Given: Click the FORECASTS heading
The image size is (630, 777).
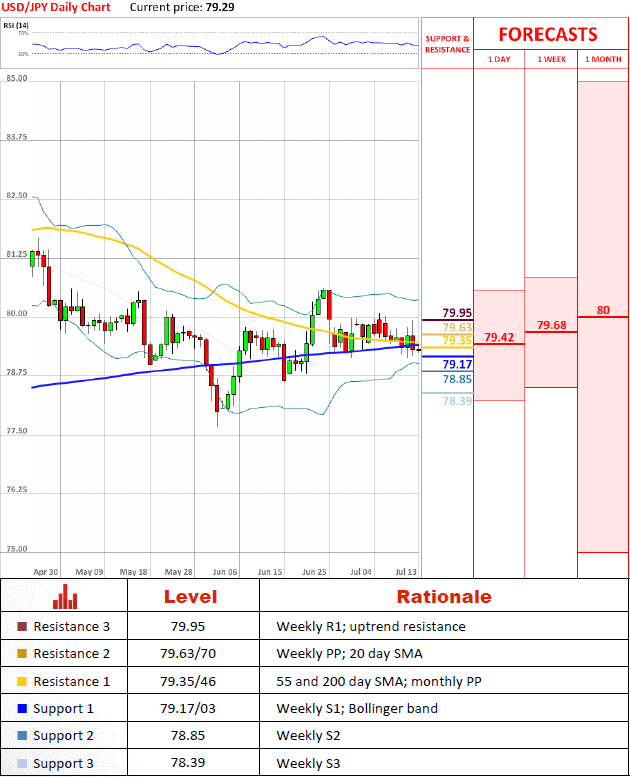Looking at the screenshot, I should 548,35.
